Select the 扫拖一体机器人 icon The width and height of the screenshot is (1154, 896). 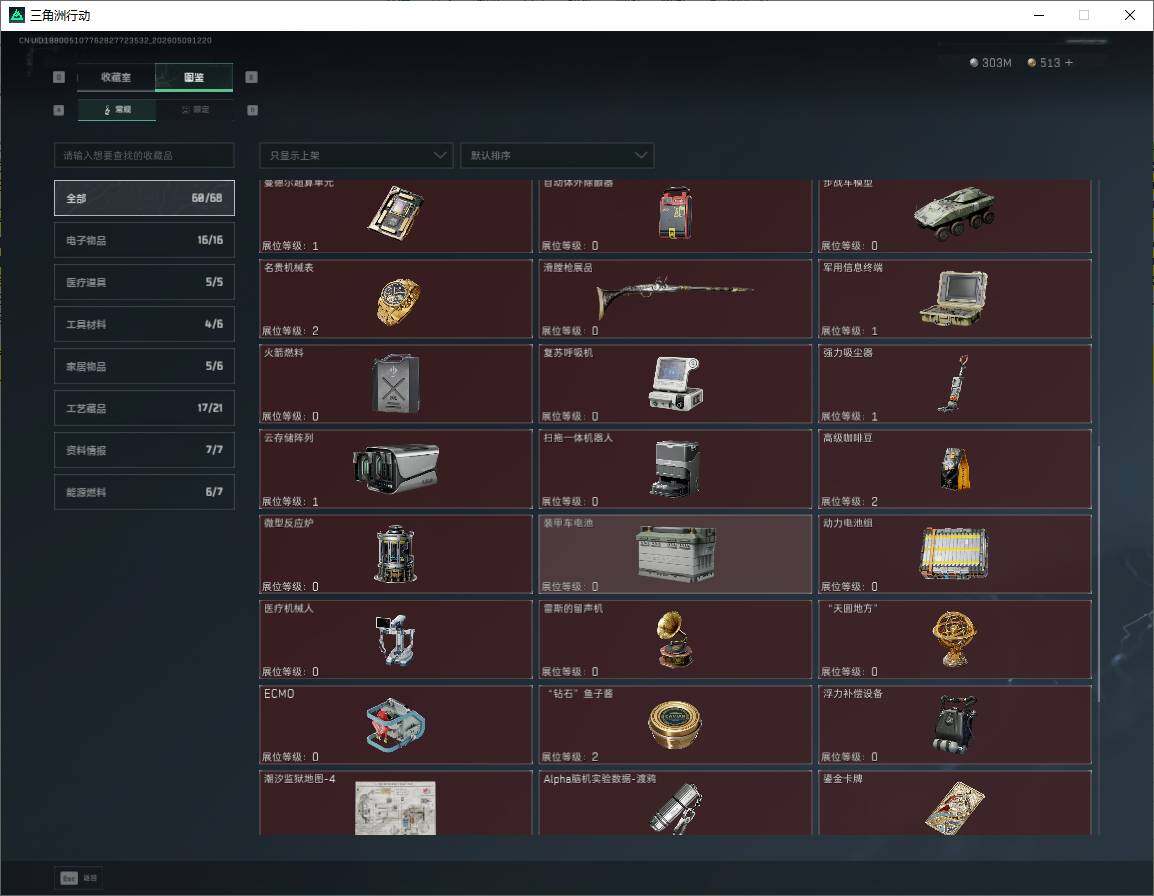pos(675,468)
